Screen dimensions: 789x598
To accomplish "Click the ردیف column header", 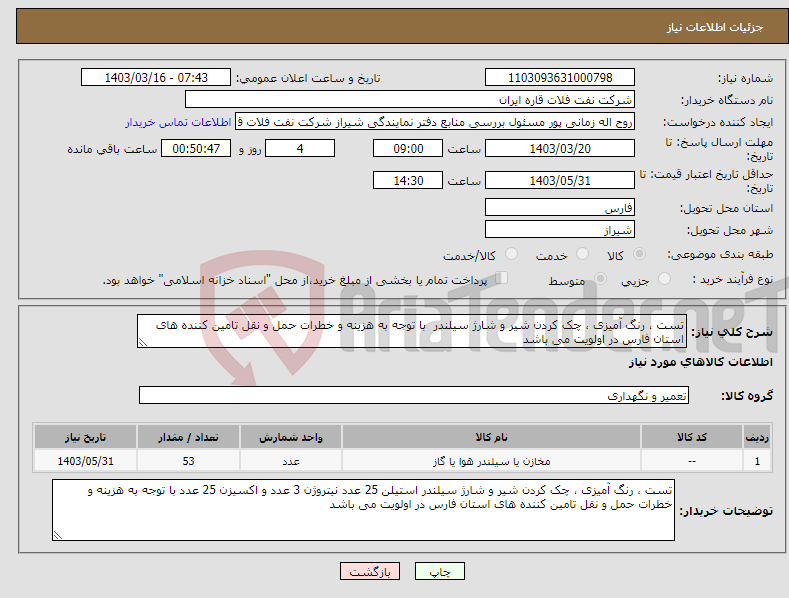I will pyautogui.click(x=757, y=437).
